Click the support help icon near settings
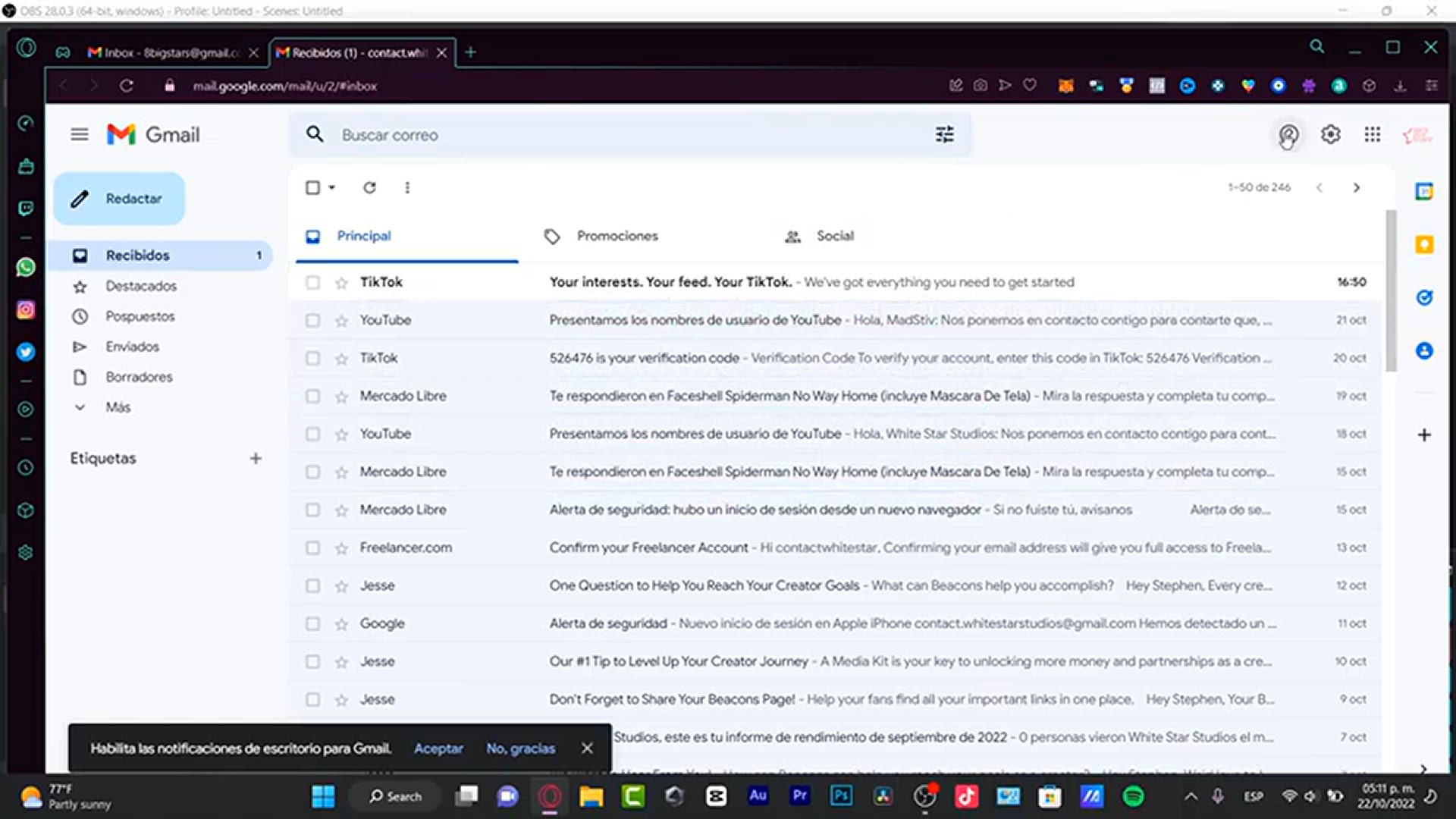The height and width of the screenshot is (819, 1456). (x=1288, y=135)
